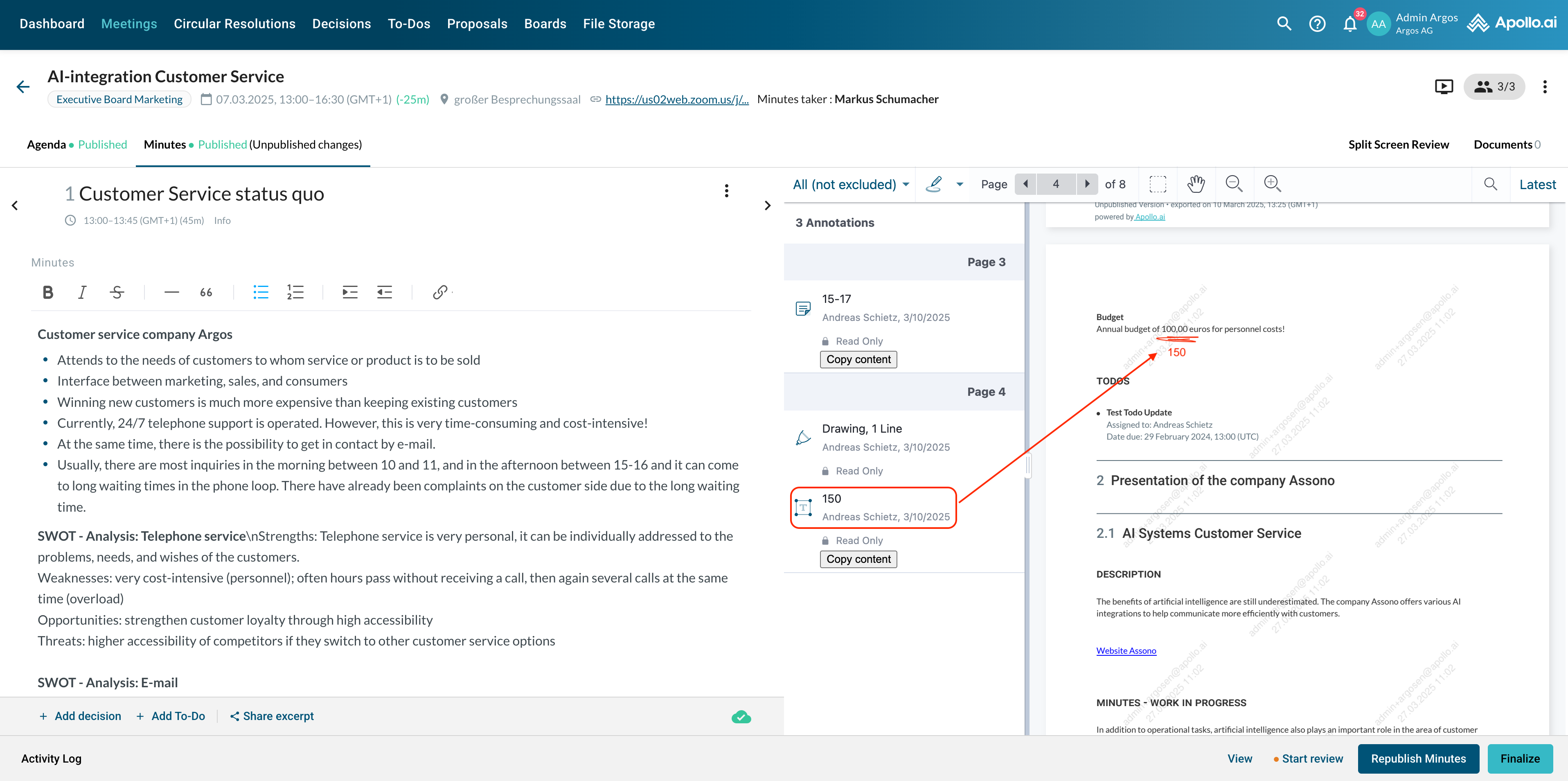Insert a hyperlink in minutes

pos(440,292)
